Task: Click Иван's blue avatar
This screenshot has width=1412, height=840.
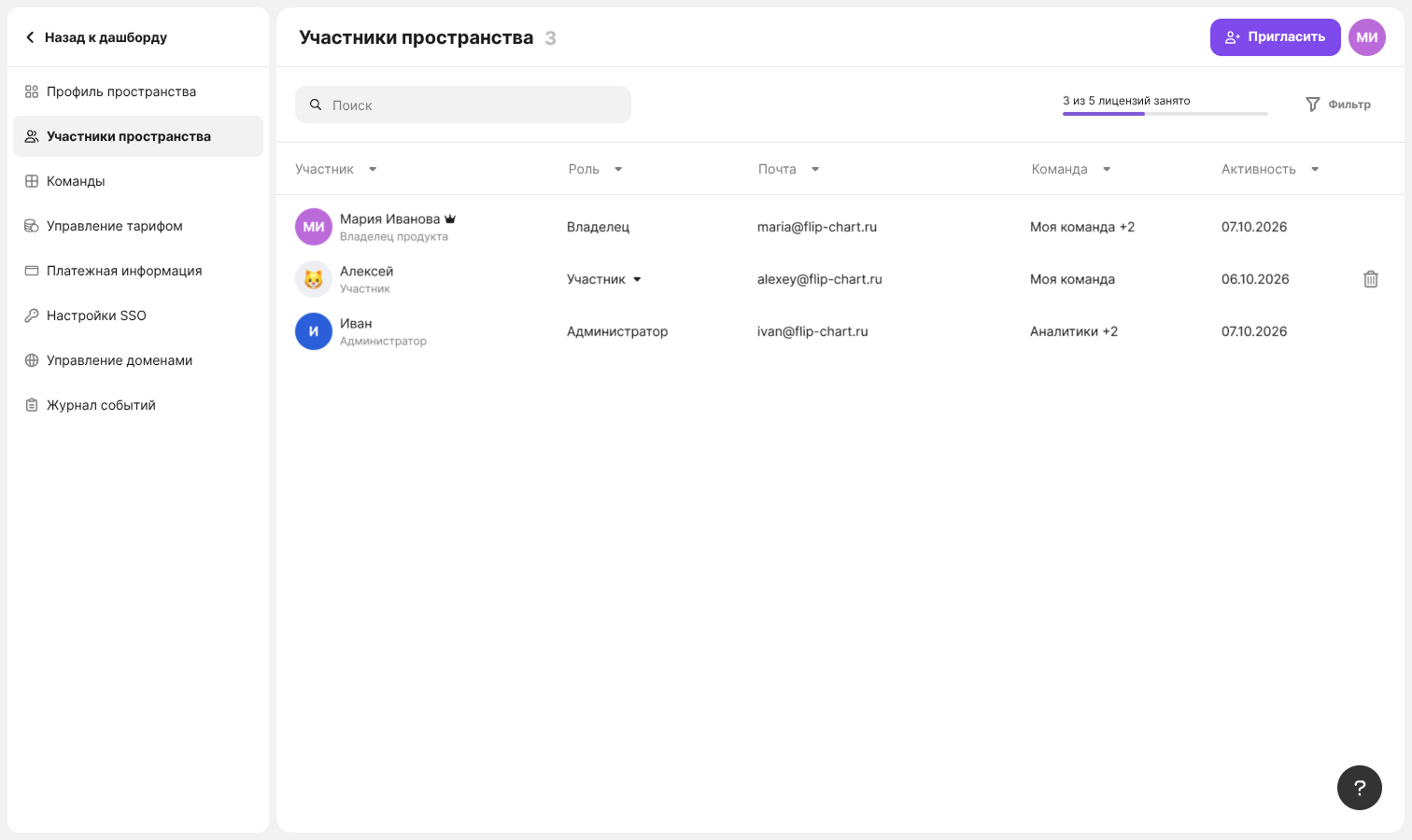Action: coord(314,331)
